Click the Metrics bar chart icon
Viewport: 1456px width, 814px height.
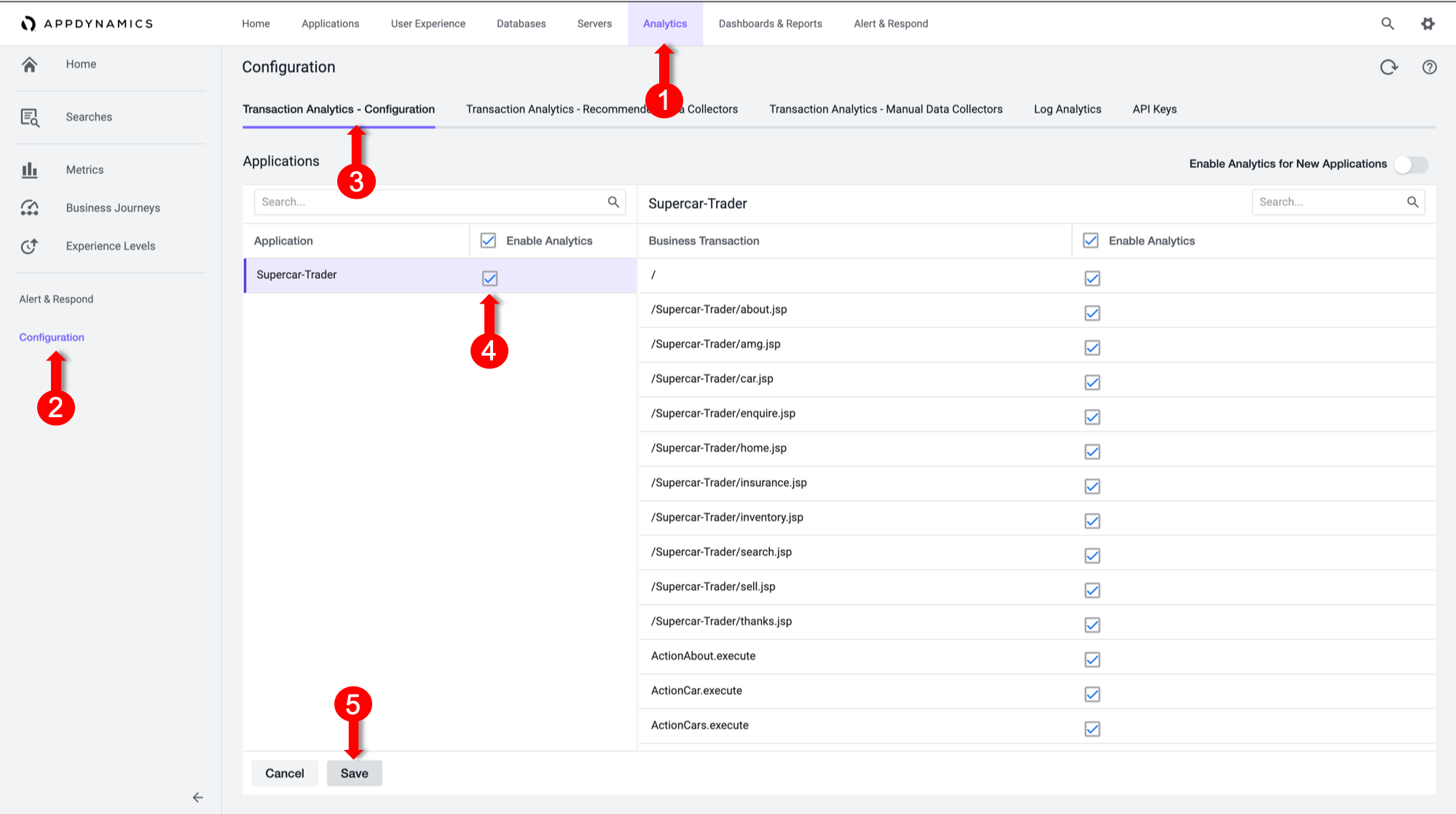tap(29, 170)
